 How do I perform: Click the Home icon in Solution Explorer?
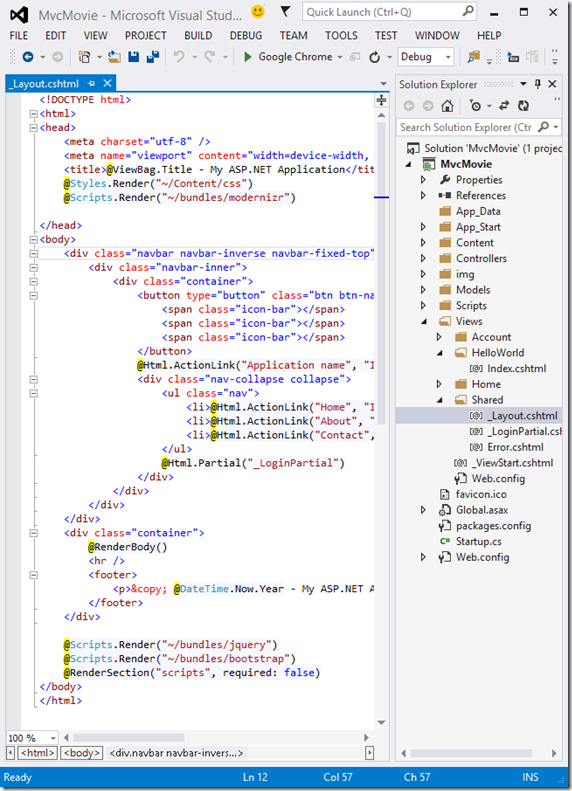click(447, 106)
